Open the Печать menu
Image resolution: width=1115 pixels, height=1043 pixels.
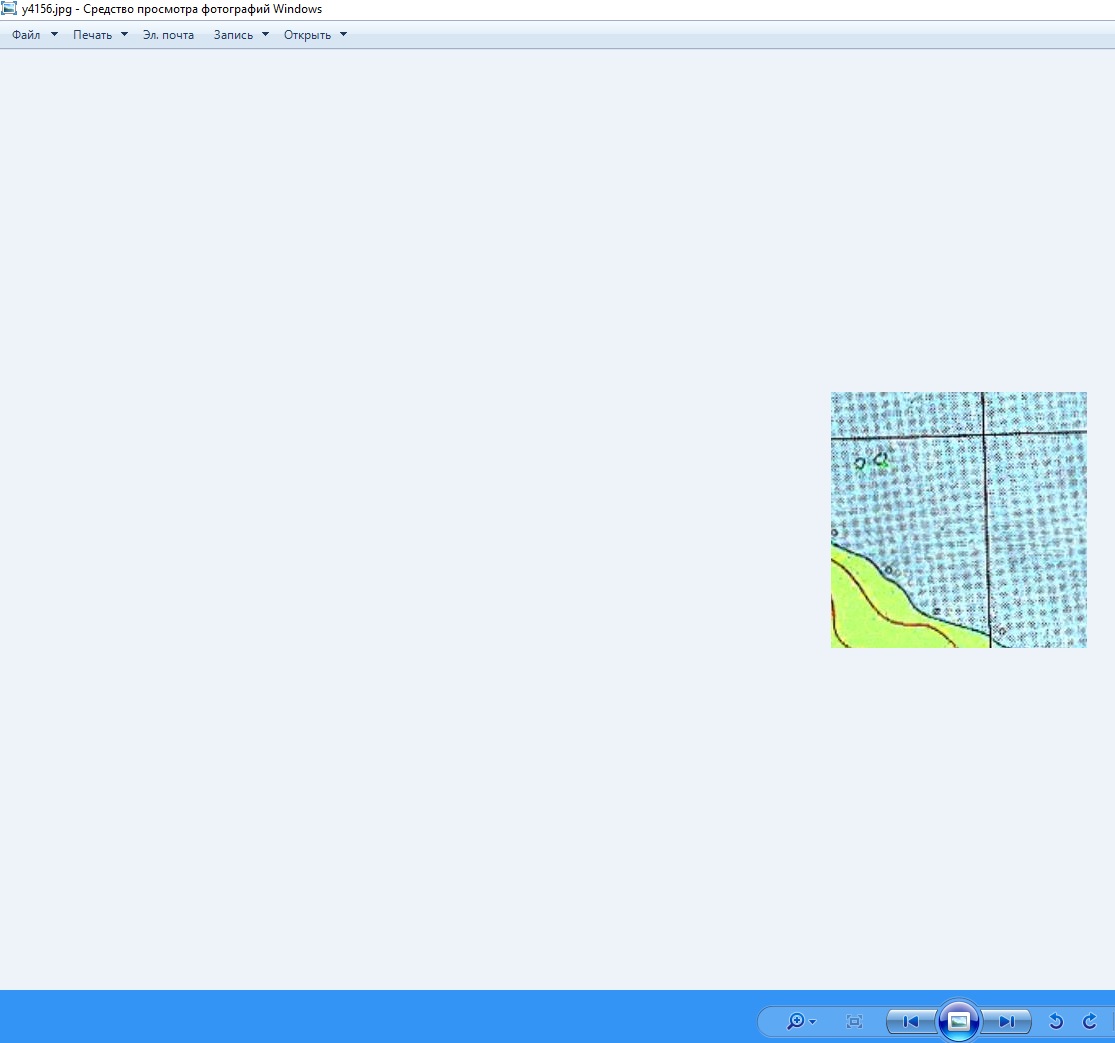[92, 35]
